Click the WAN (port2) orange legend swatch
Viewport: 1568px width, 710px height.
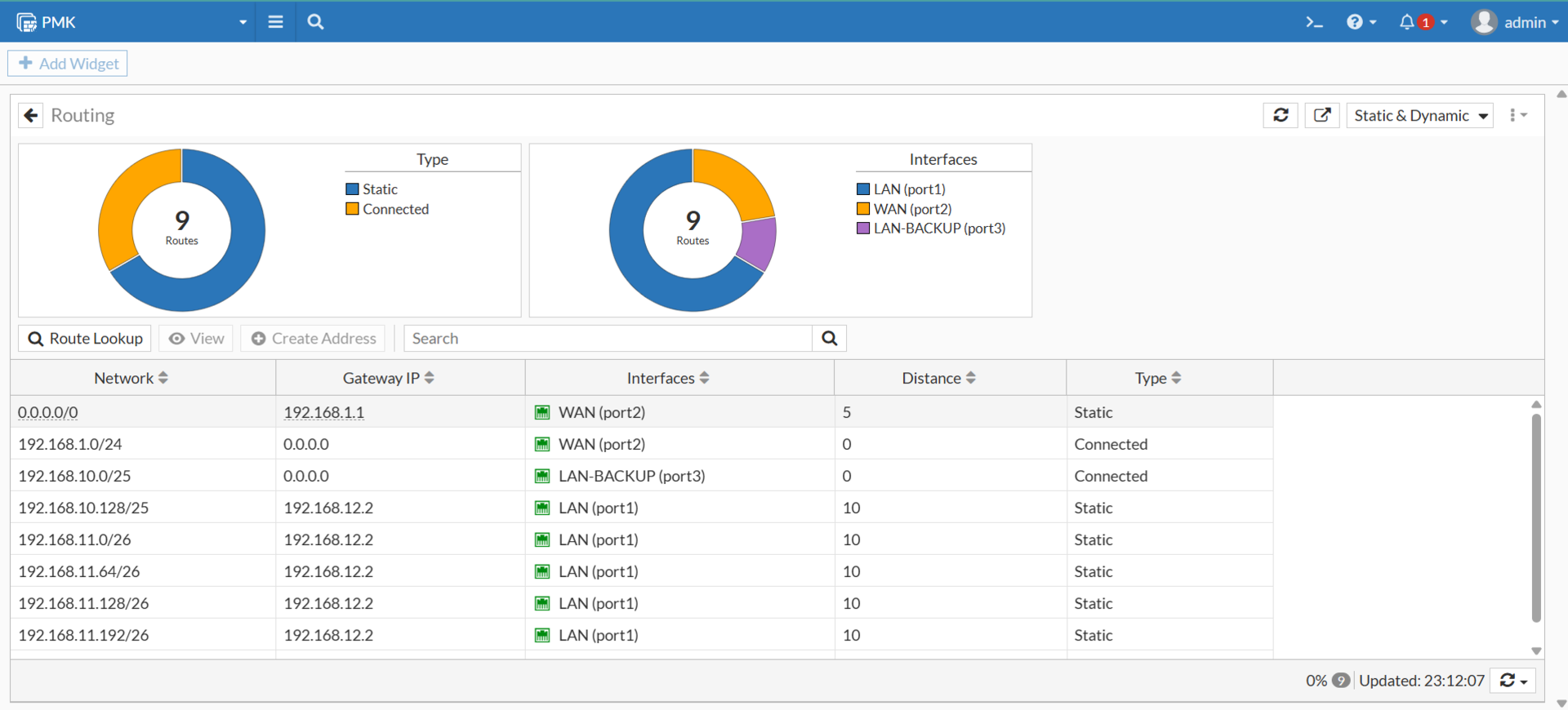(863, 209)
